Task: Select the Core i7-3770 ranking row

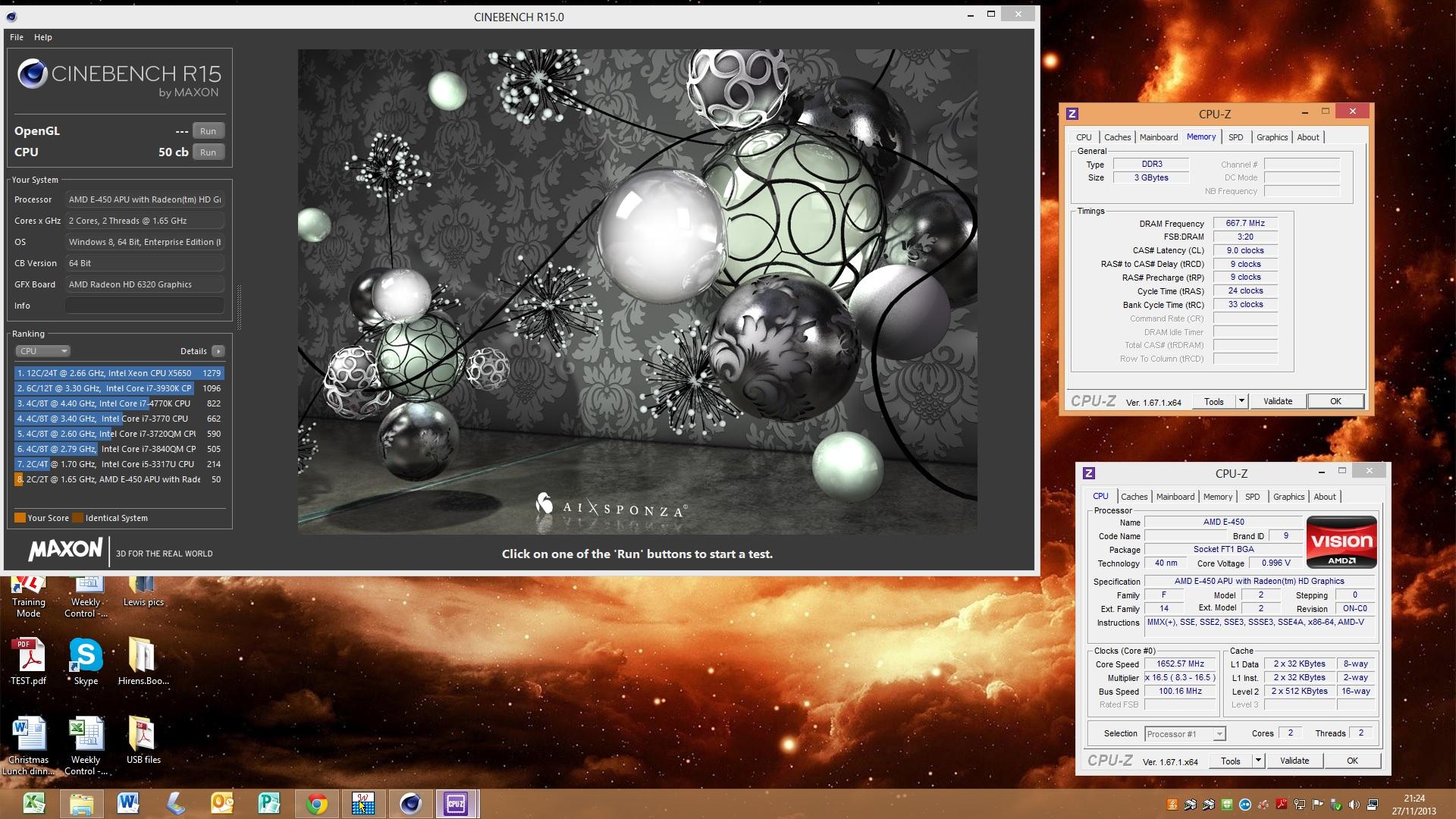Action: point(119,419)
